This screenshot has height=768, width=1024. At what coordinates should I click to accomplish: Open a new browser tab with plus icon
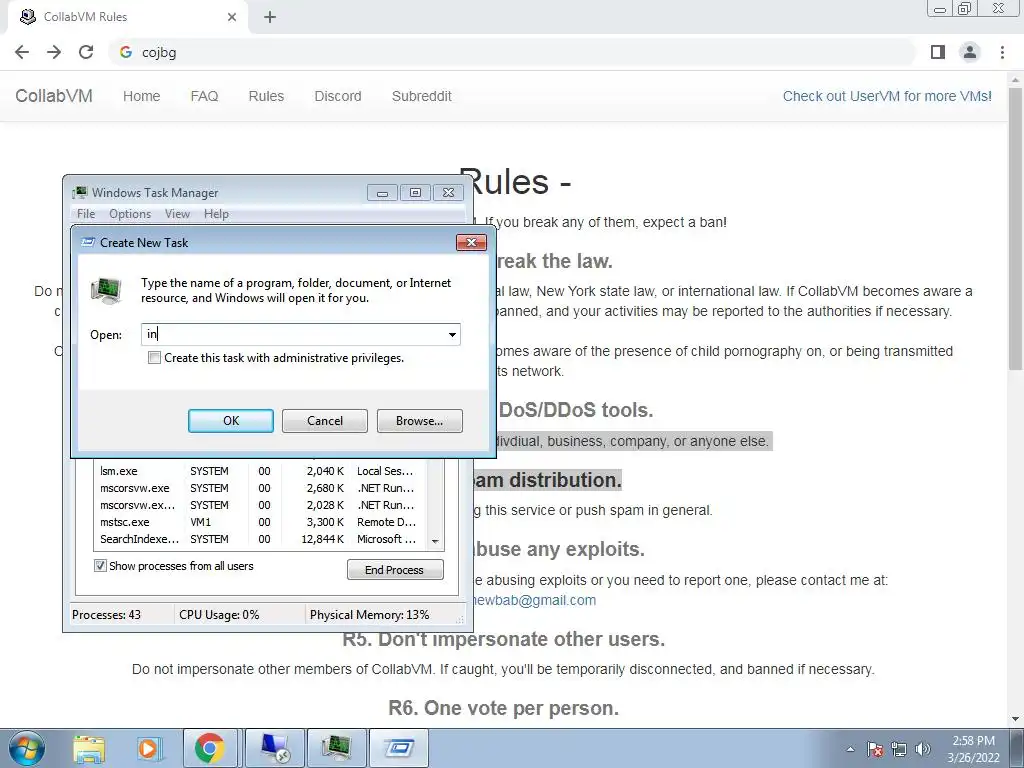[270, 17]
